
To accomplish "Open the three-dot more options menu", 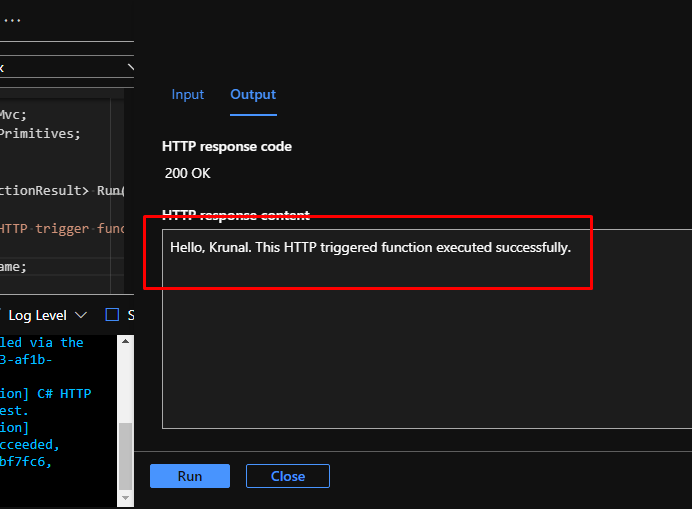I will 12,20.
